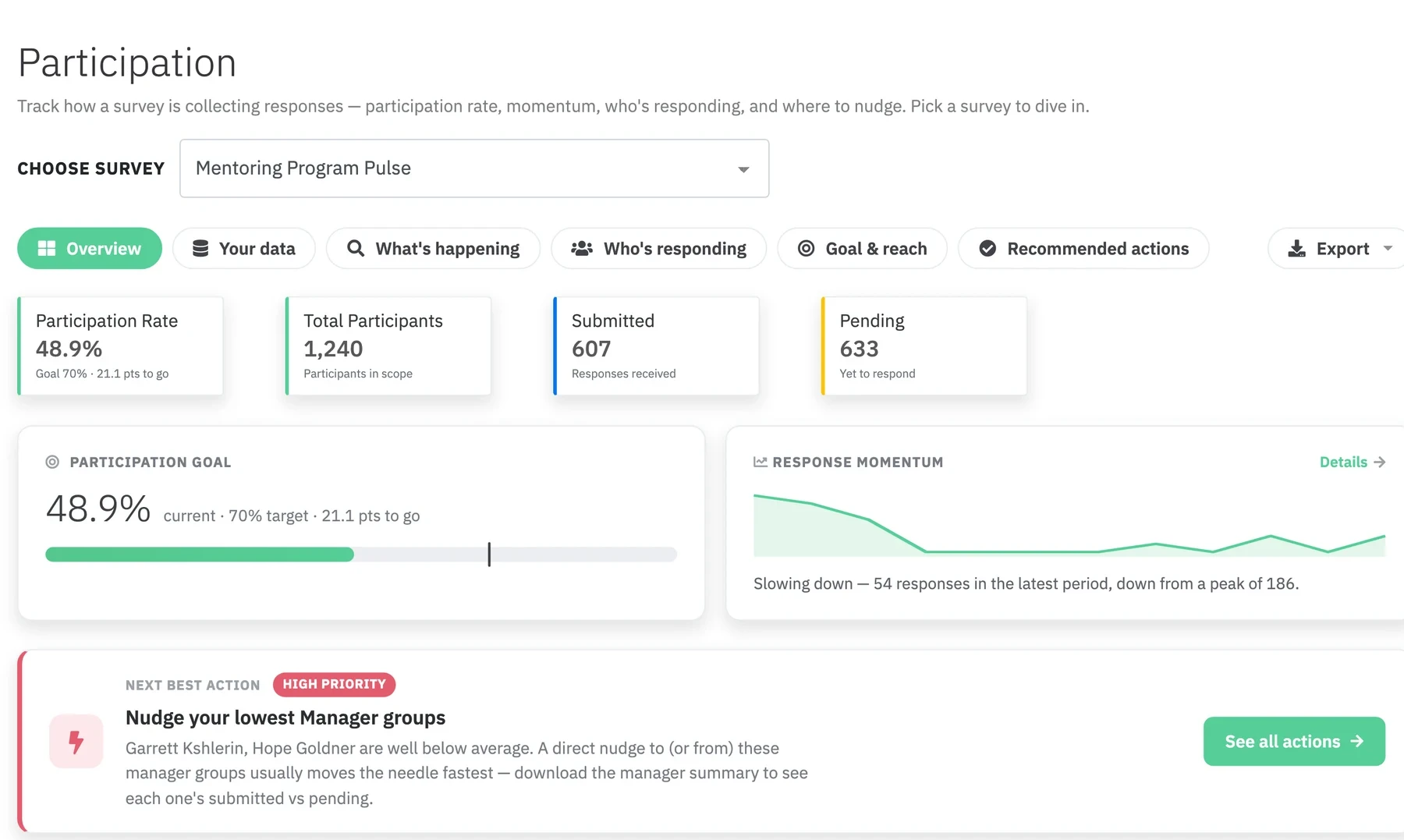This screenshot has width=1404, height=840.
Task: Click the arrow next to Details
Action: pyautogui.click(x=1380, y=462)
